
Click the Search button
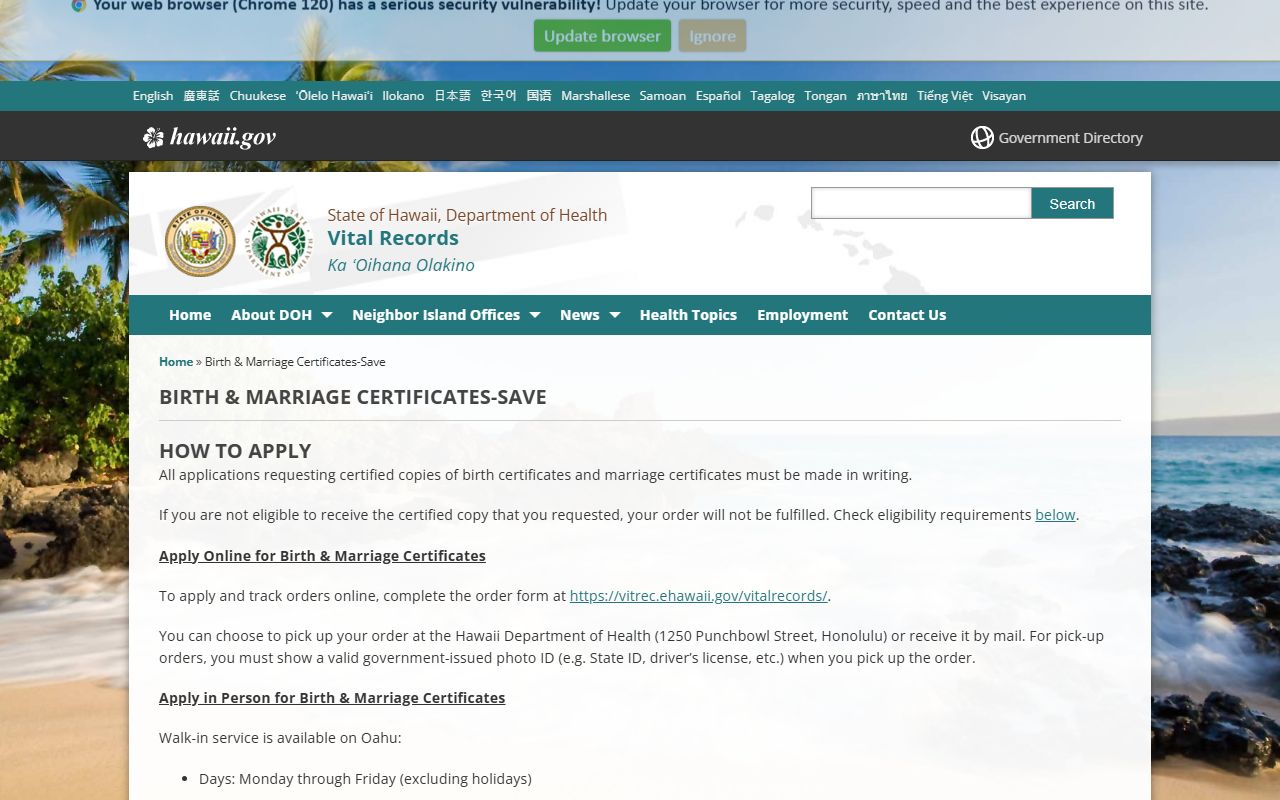[1072, 203]
